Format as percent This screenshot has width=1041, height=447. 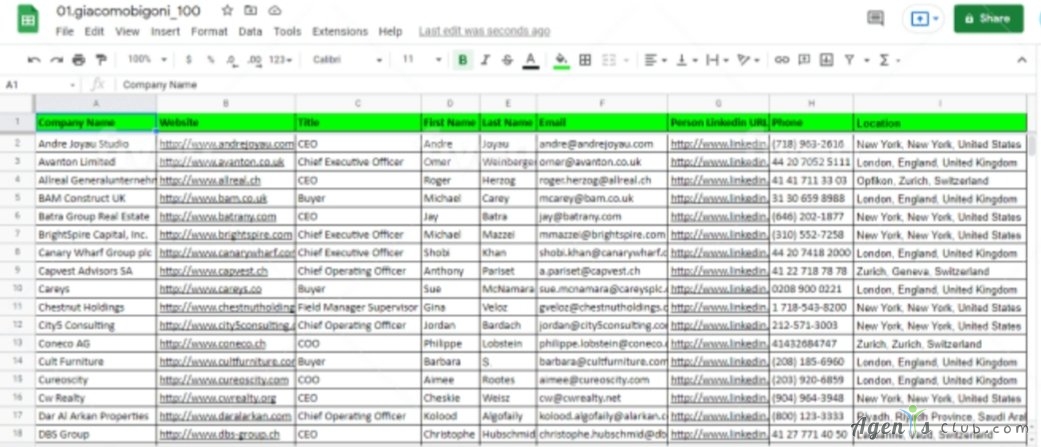click(210, 60)
